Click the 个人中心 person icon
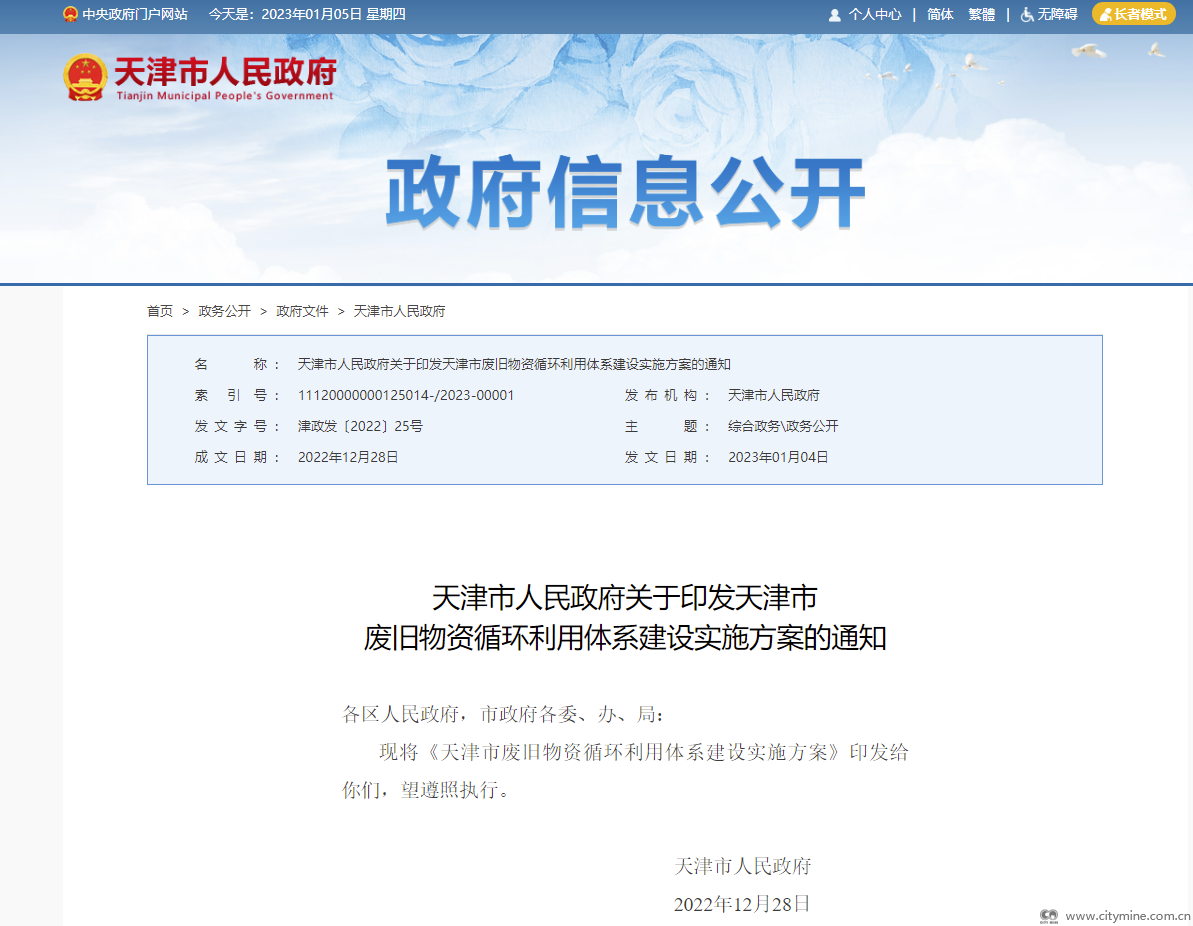The width and height of the screenshot is (1193, 926). (x=834, y=15)
